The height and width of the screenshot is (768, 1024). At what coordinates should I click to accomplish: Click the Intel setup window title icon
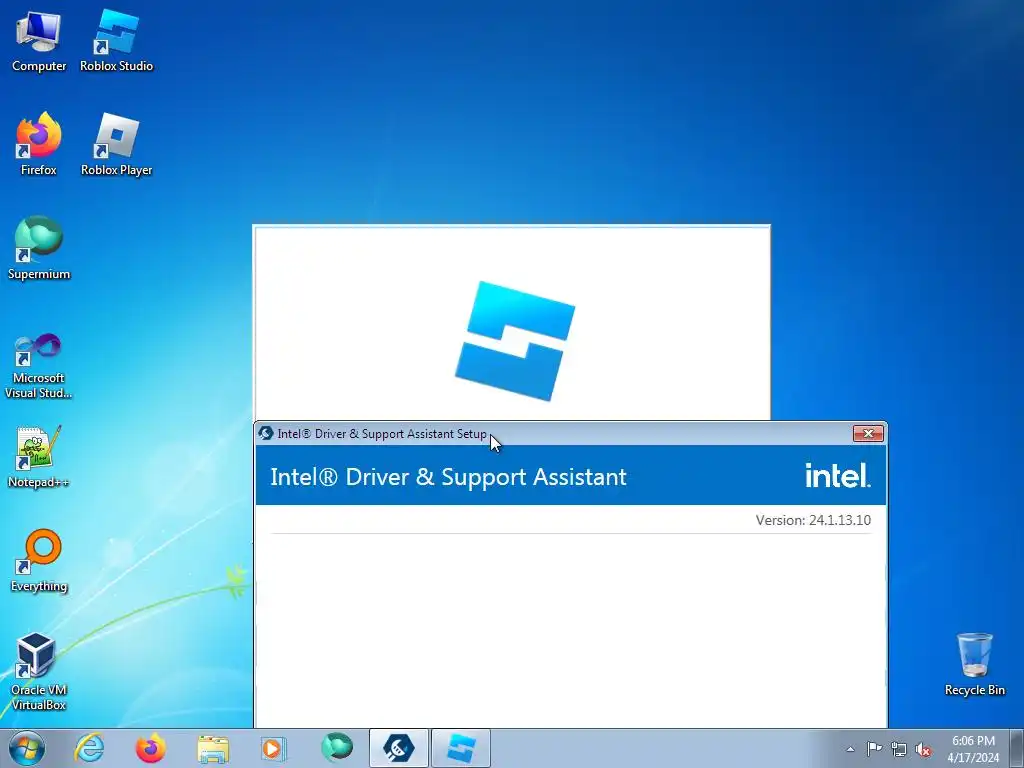tap(266, 433)
